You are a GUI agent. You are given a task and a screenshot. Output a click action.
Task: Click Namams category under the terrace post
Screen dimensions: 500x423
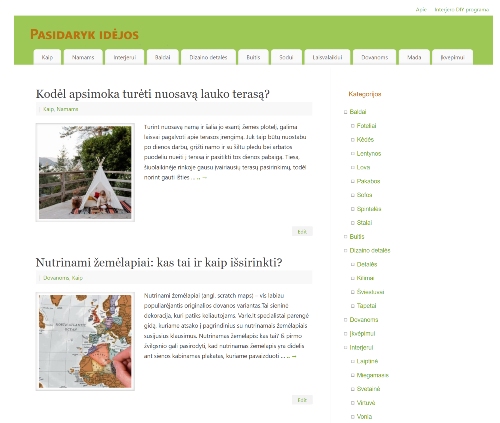click(x=67, y=109)
